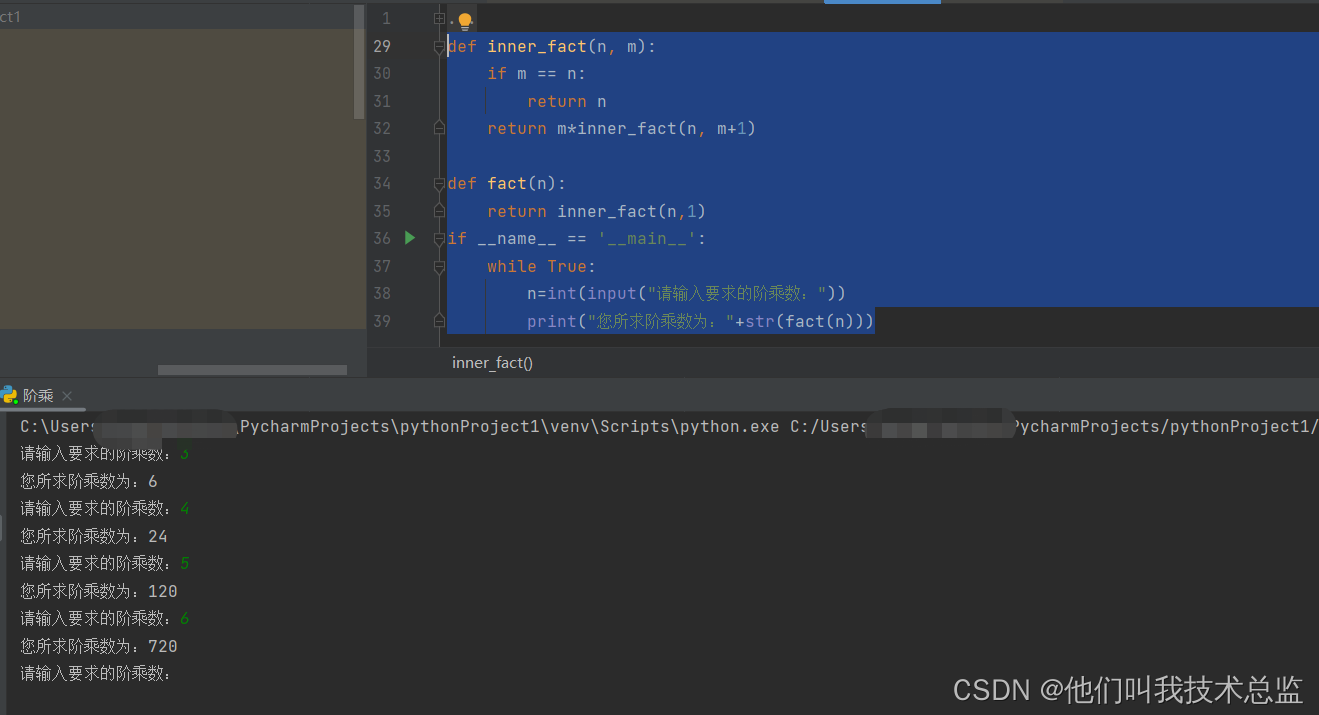Close the 阶乘 run tab
The height and width of the screenshot is (715, 1319).
pos(67,396)
